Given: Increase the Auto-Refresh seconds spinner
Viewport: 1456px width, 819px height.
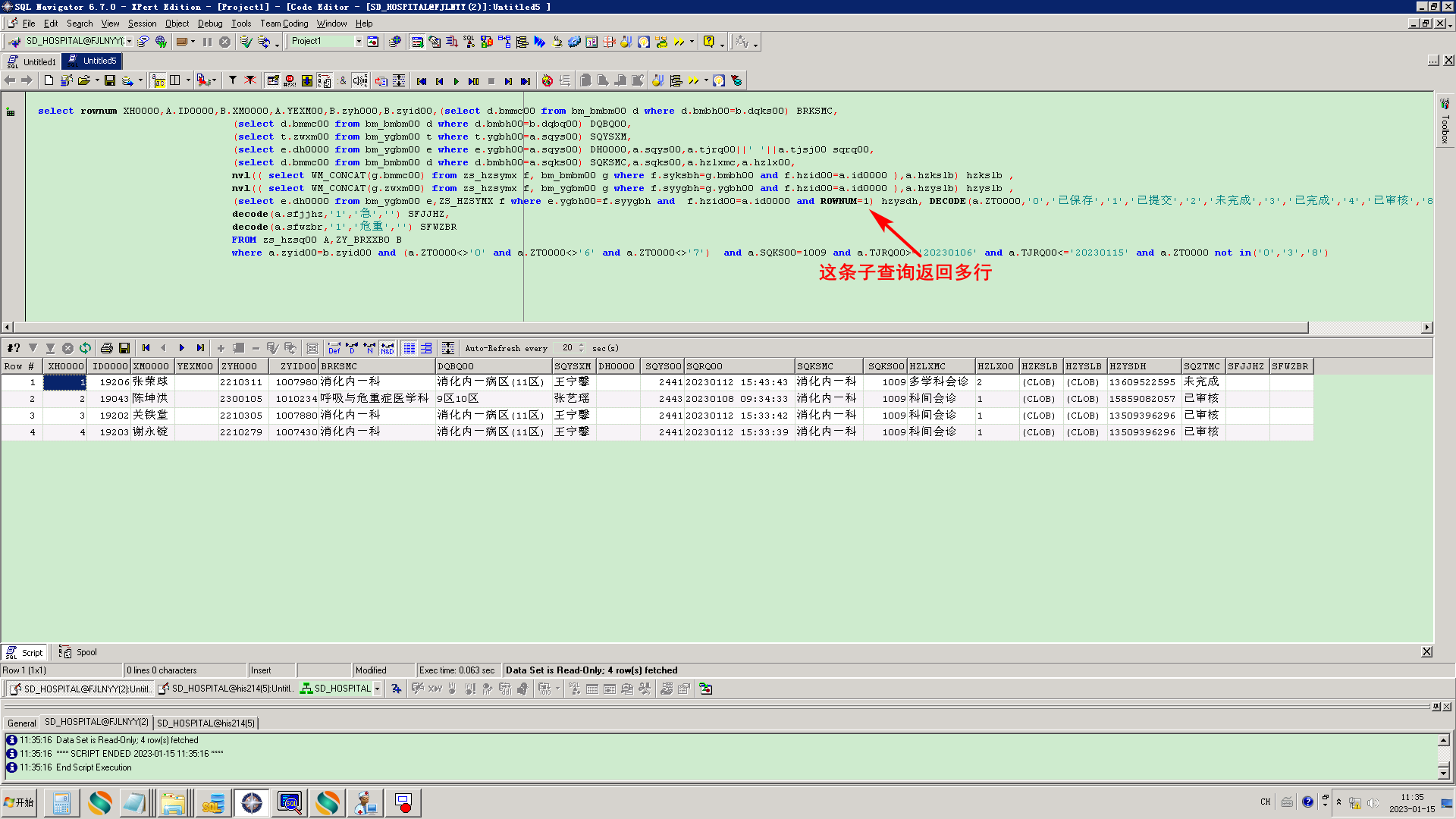Looking at the screenshot, I should 582,345.
